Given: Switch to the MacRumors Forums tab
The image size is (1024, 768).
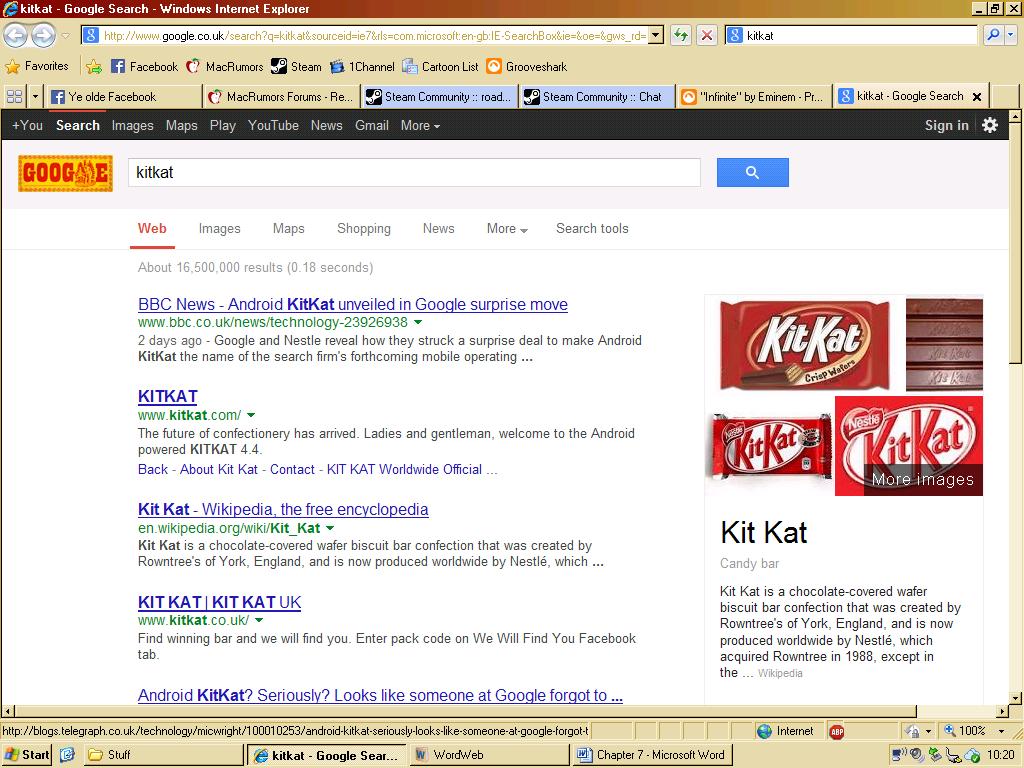Looking at the screenshot, I should tap(281, 97).
